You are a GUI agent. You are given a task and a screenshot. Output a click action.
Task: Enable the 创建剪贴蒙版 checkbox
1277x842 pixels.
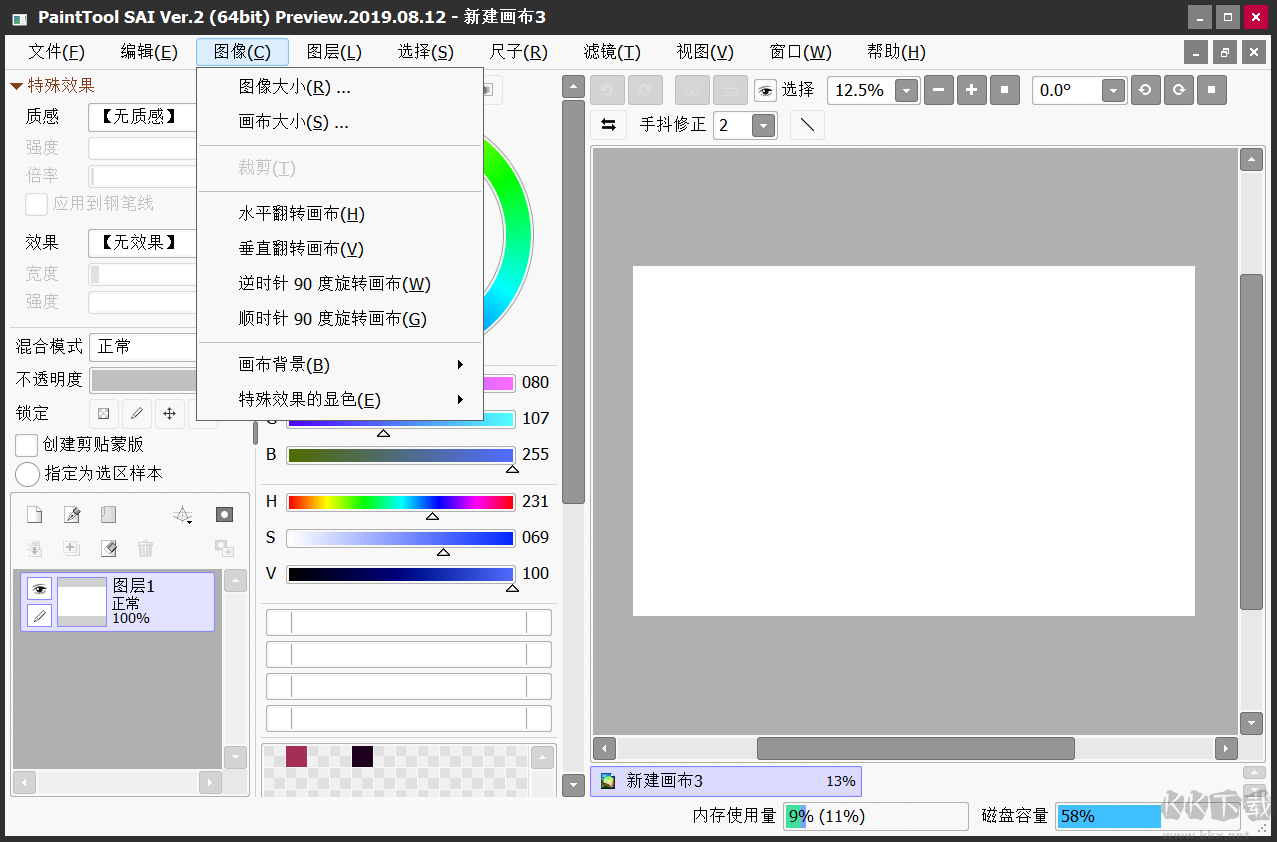click(26, 445)
